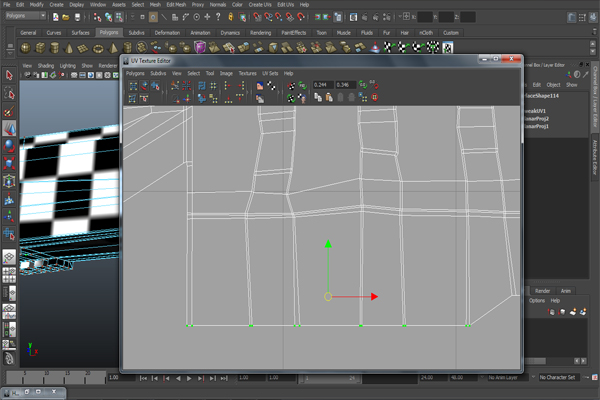Click the UV lattice tool icon in UV editor
The height and width of the screenshot is (400, 600).
133,86
